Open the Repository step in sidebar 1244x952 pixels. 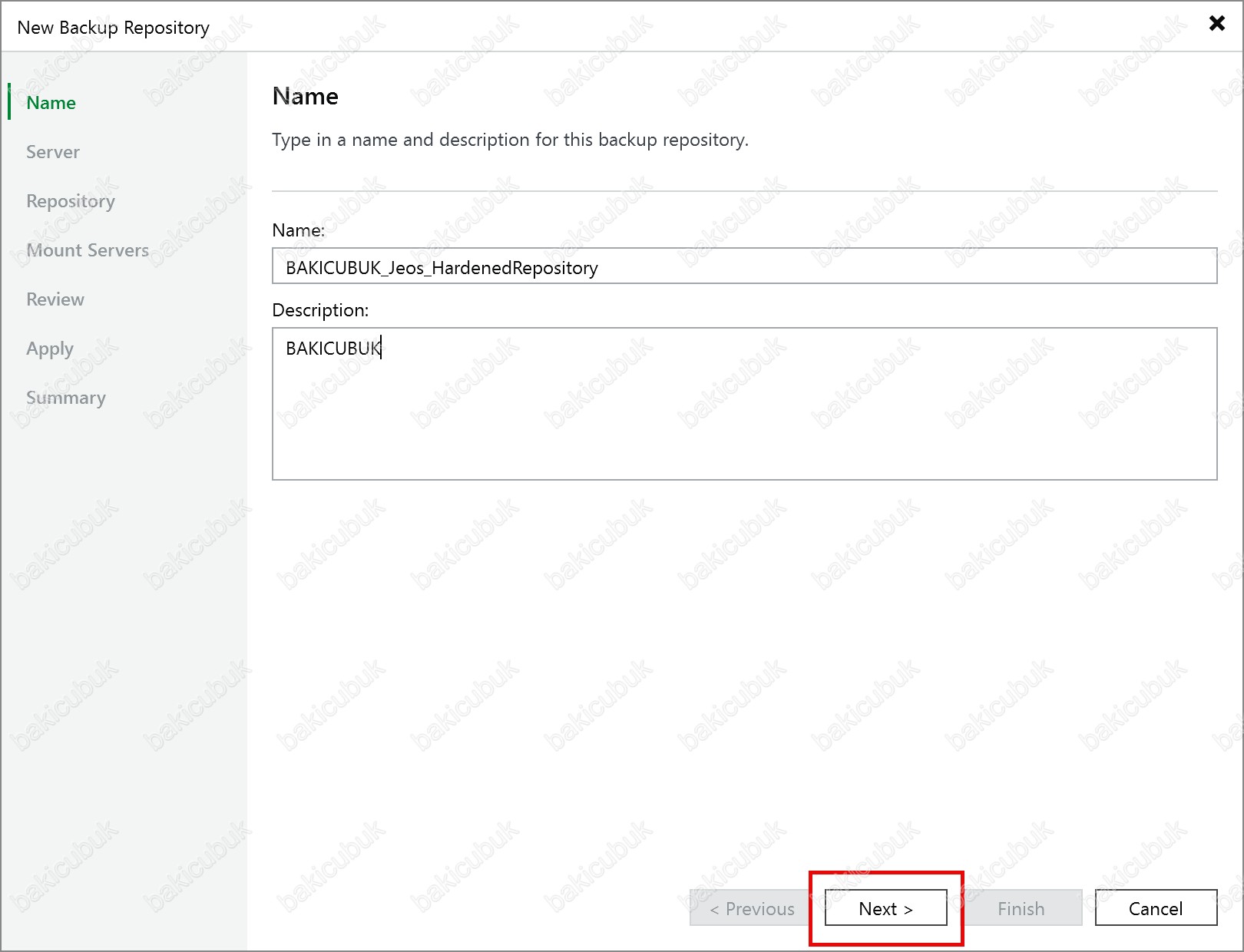pyautogui.click(x=71, y=201)
